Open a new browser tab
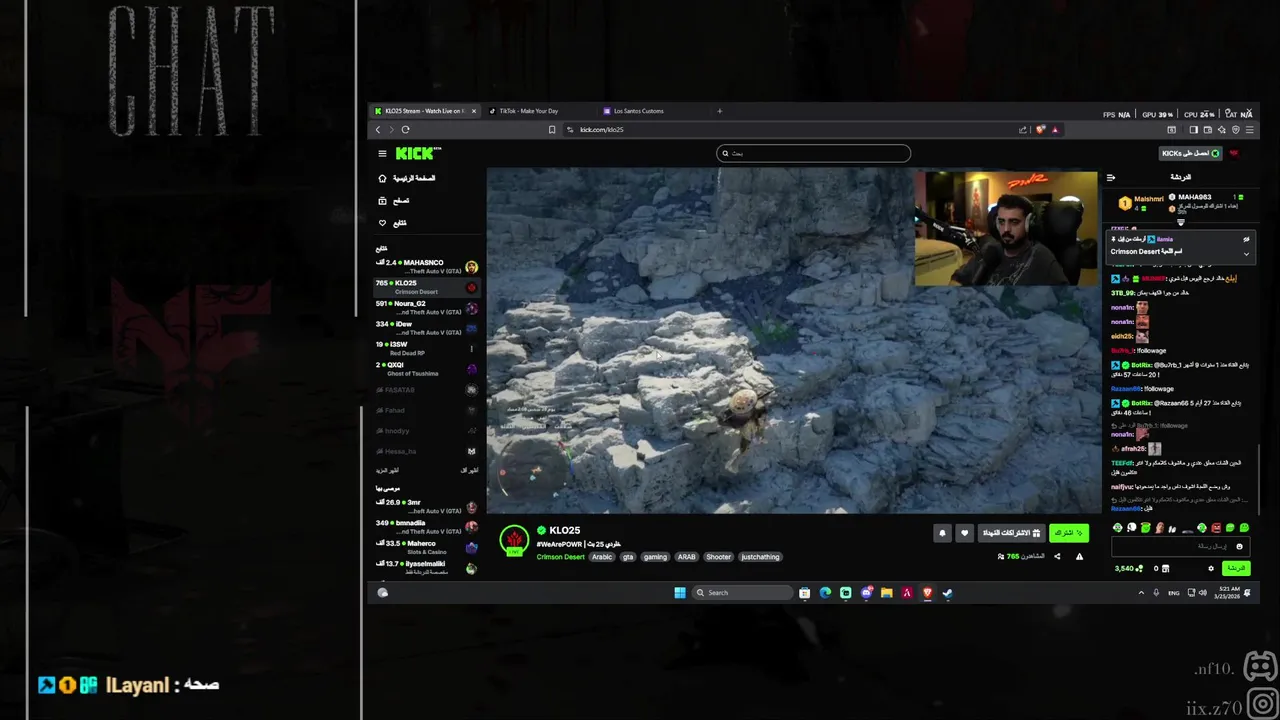Image resolution: width=1280 pixels, height=720 pixels. tap(719, 111)
